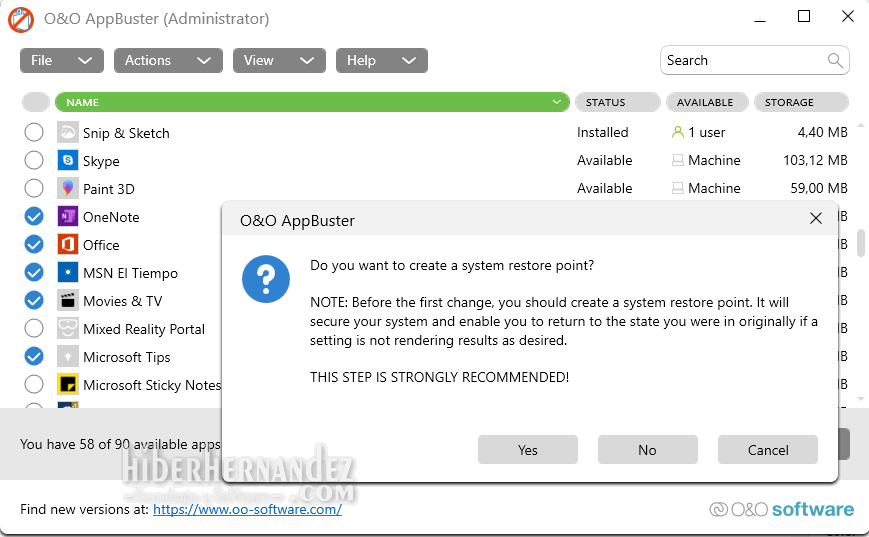Image resolution: width=869 pixels, height=537 pixels.
Task: Maximize the AppBuster window
Action: click(x=804, y=17)
